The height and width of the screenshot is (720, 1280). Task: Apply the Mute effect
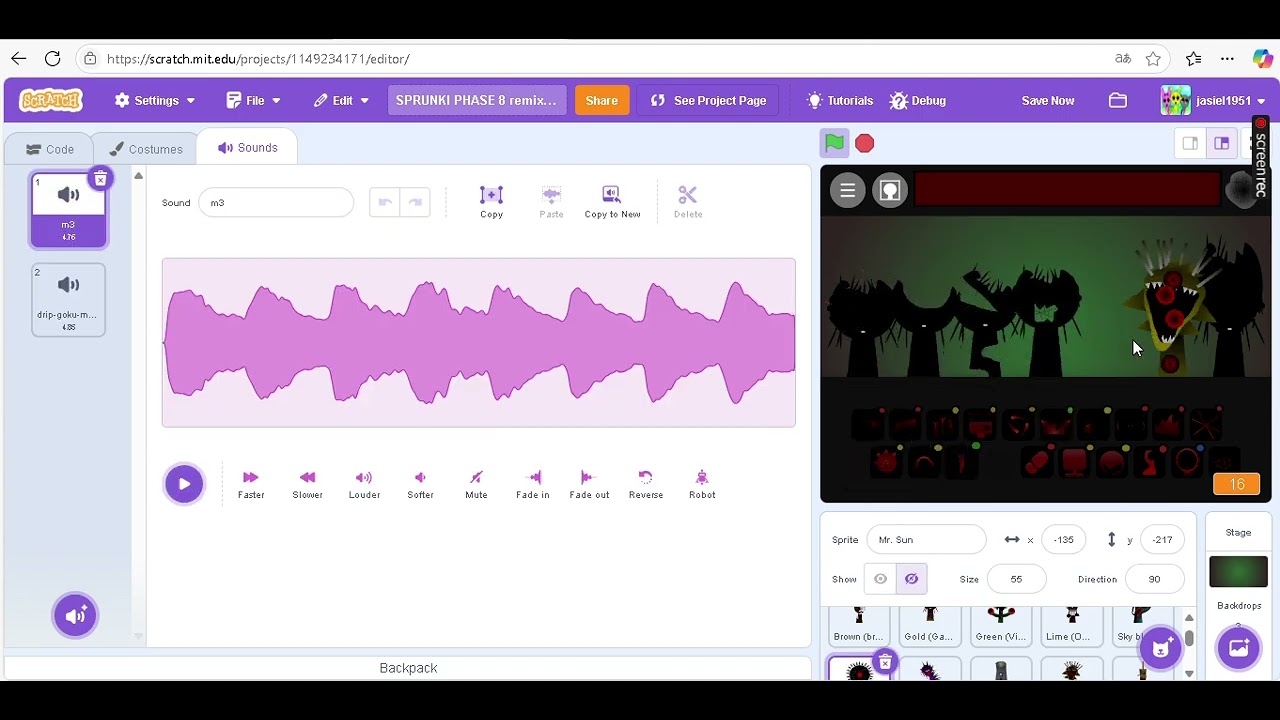(476, 485)
